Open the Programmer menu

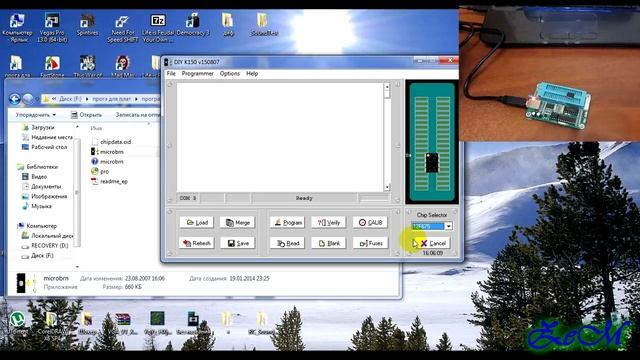coord(198,73)
